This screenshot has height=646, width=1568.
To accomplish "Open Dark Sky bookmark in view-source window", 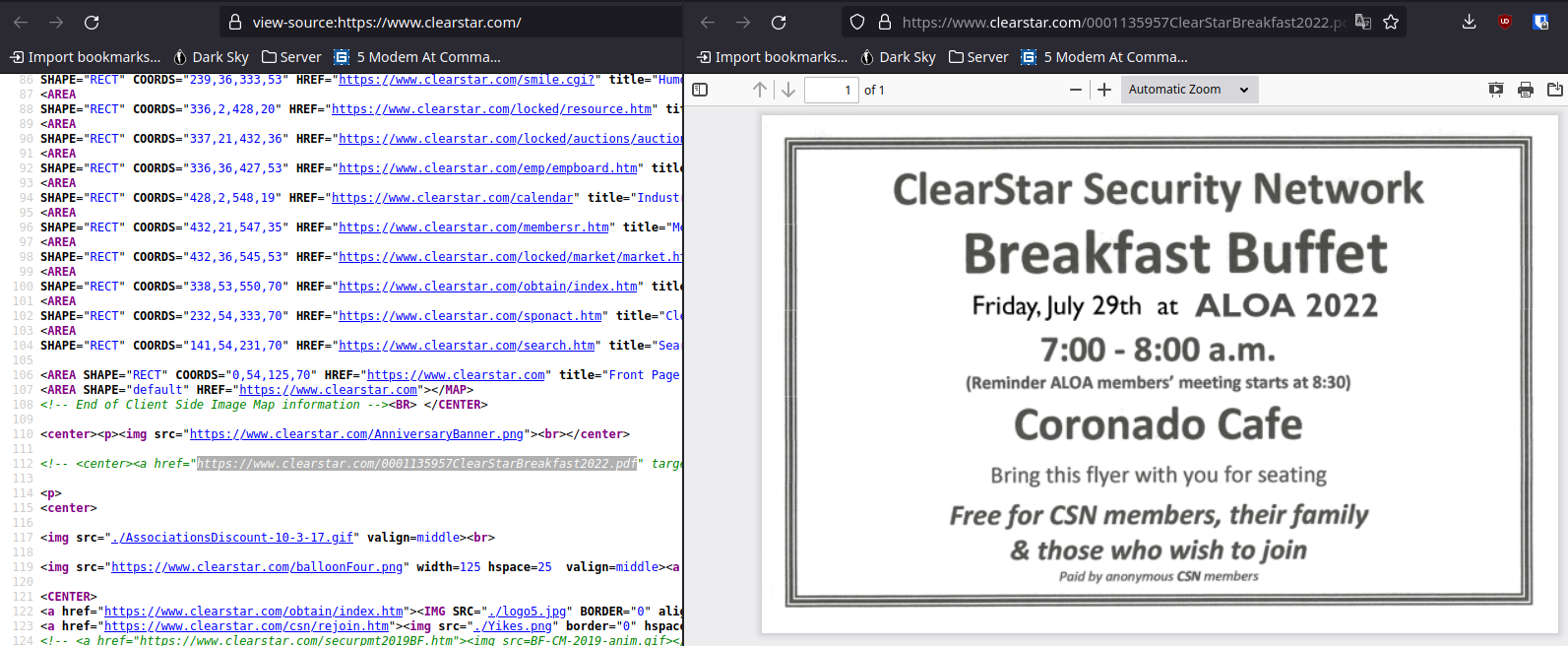I will [211, 57].
